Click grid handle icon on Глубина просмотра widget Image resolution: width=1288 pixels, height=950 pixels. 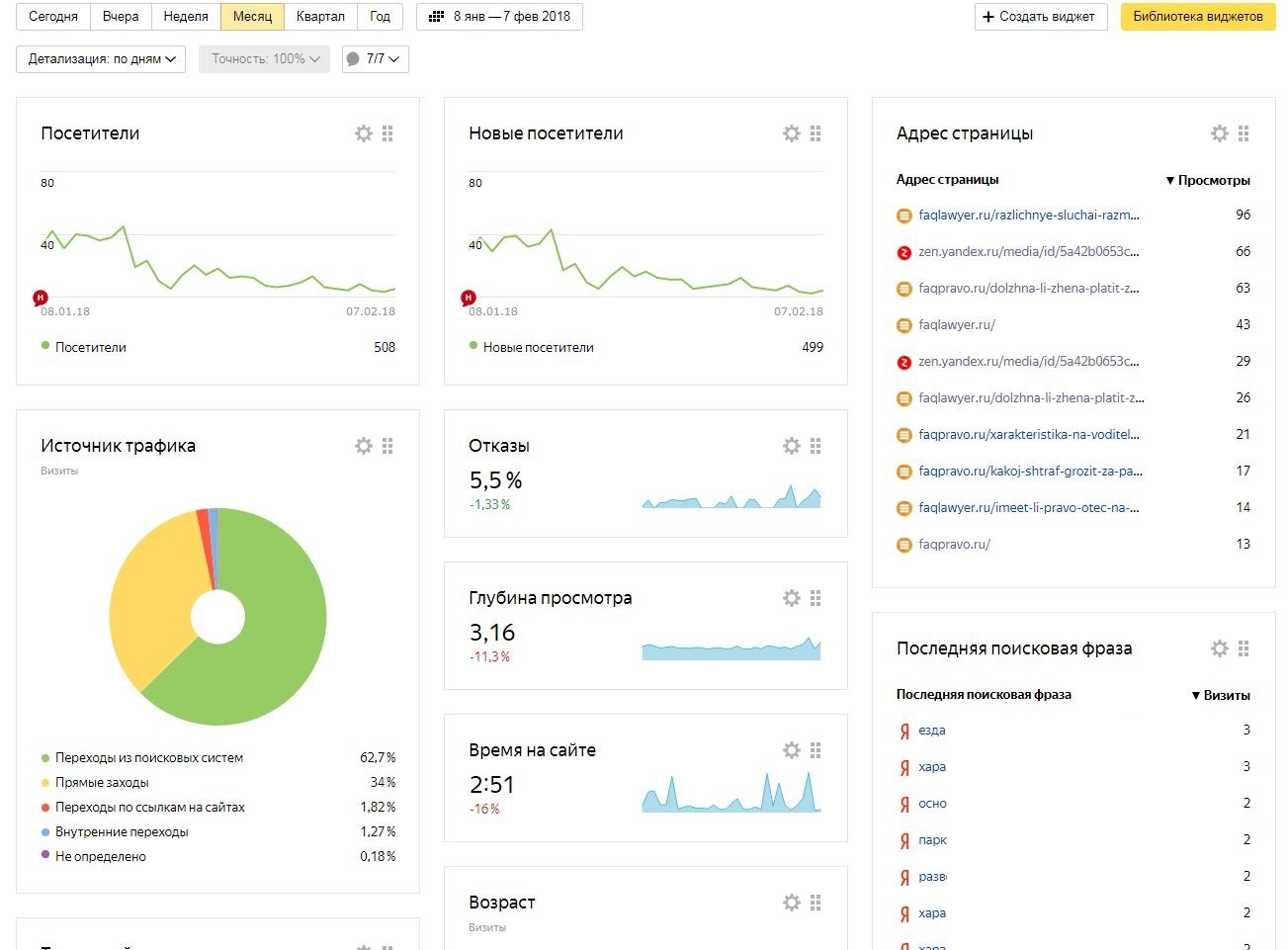816,598
